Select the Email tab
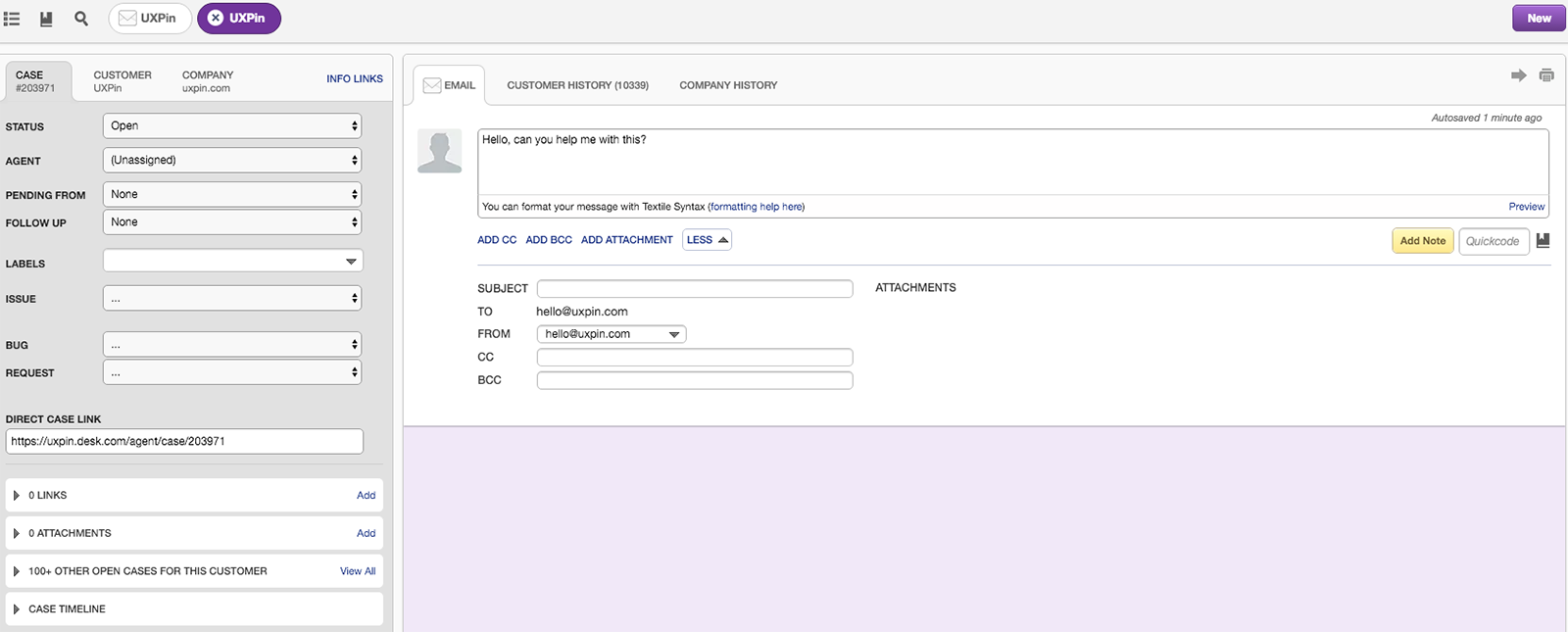 click(x=449, y=85)
